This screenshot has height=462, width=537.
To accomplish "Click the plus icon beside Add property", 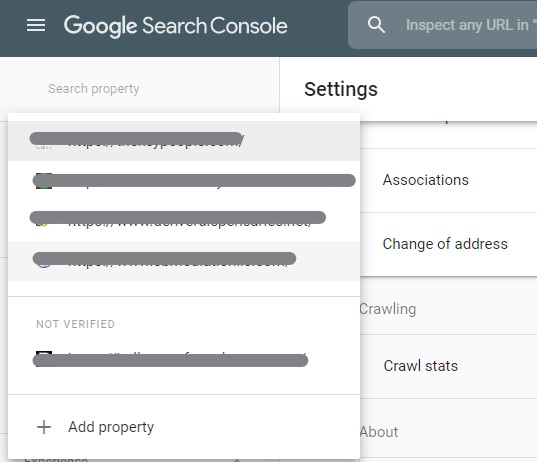I will coord(44,427).
